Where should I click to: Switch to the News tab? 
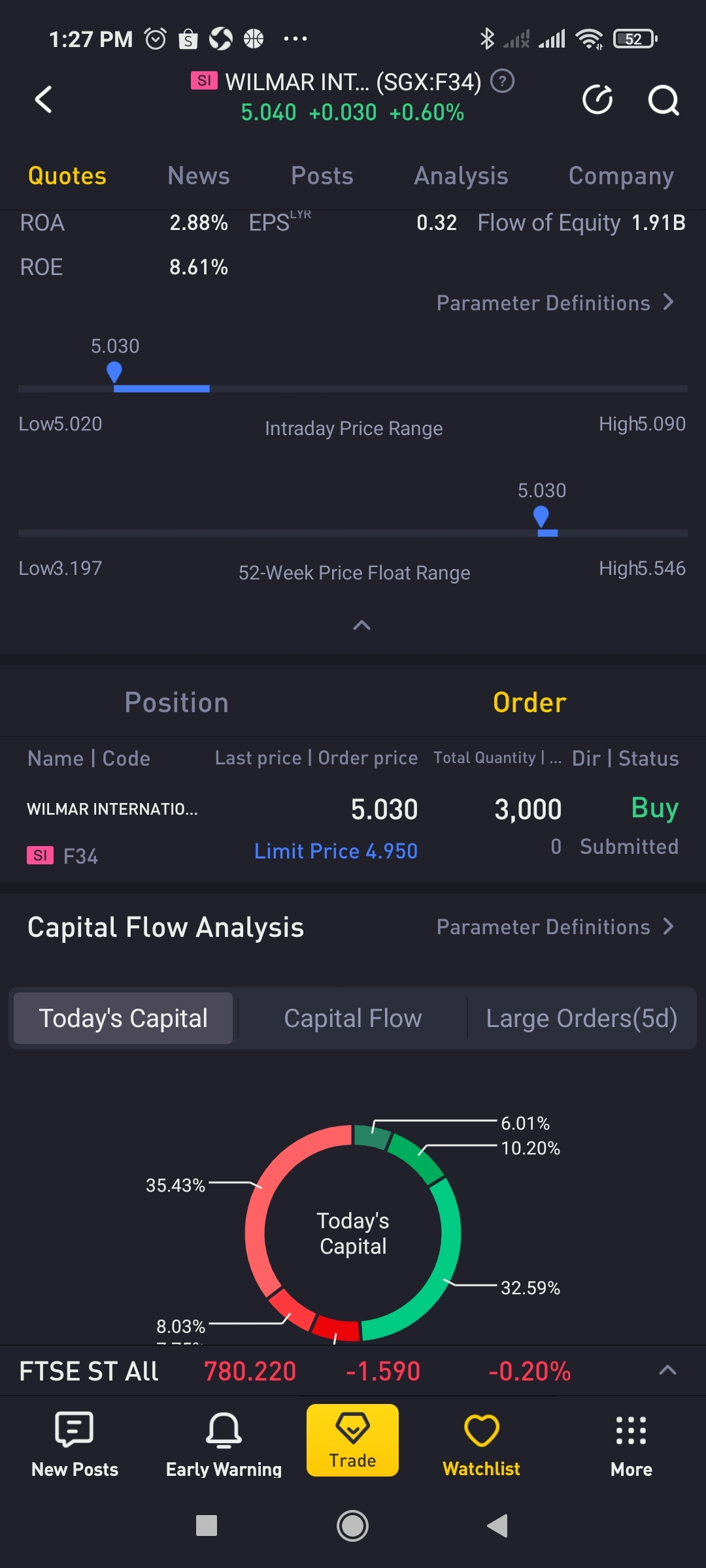[199, 176]
